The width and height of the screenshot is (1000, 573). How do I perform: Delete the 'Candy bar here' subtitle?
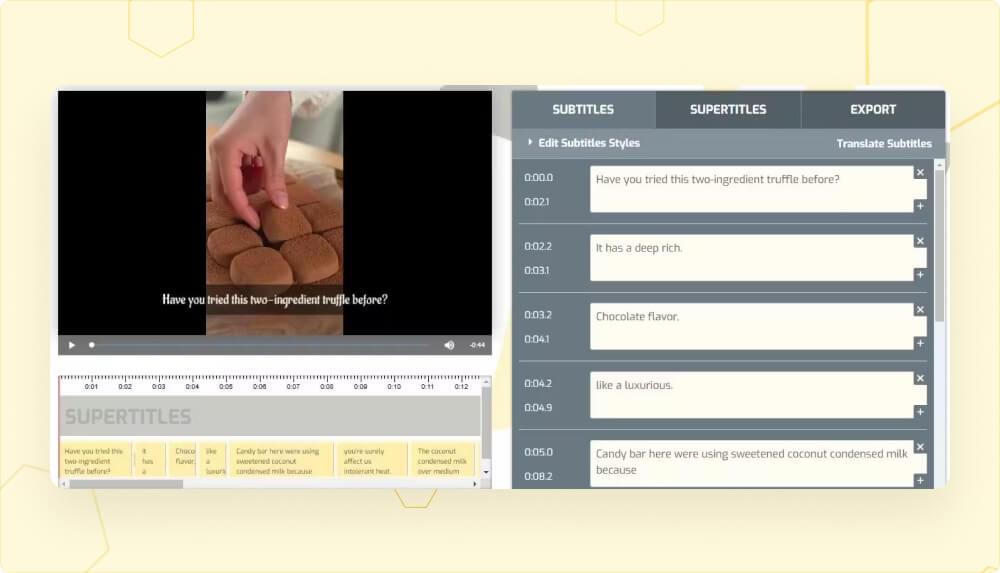click(920, 447)
